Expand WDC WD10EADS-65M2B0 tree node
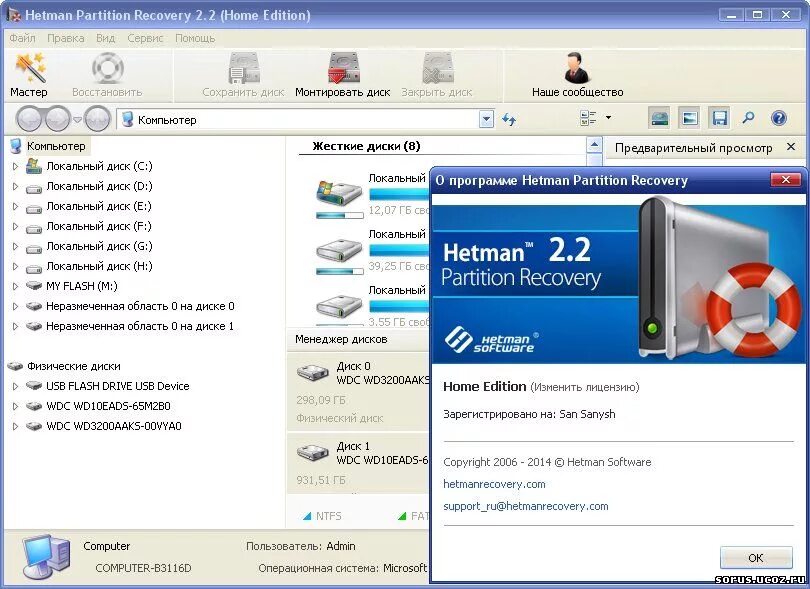The width and height of the screenshot is (810, 589). (15, 407)
